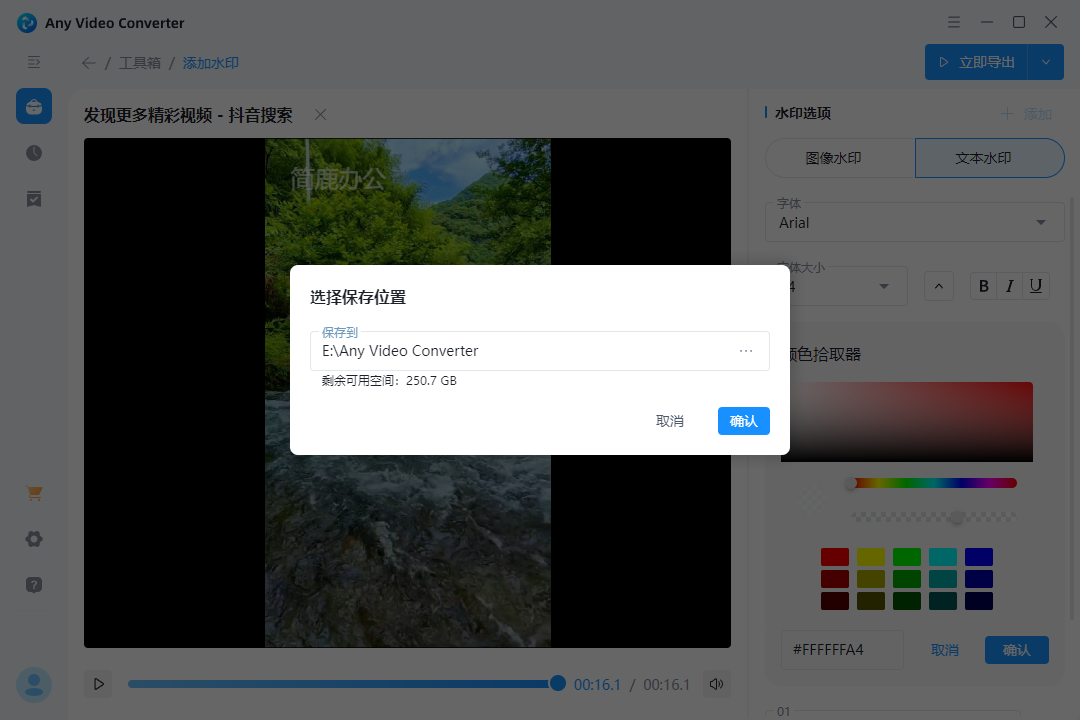The image size is (1080, 720).
Task: Cancel the save location dialog
Action: point(669,421)
